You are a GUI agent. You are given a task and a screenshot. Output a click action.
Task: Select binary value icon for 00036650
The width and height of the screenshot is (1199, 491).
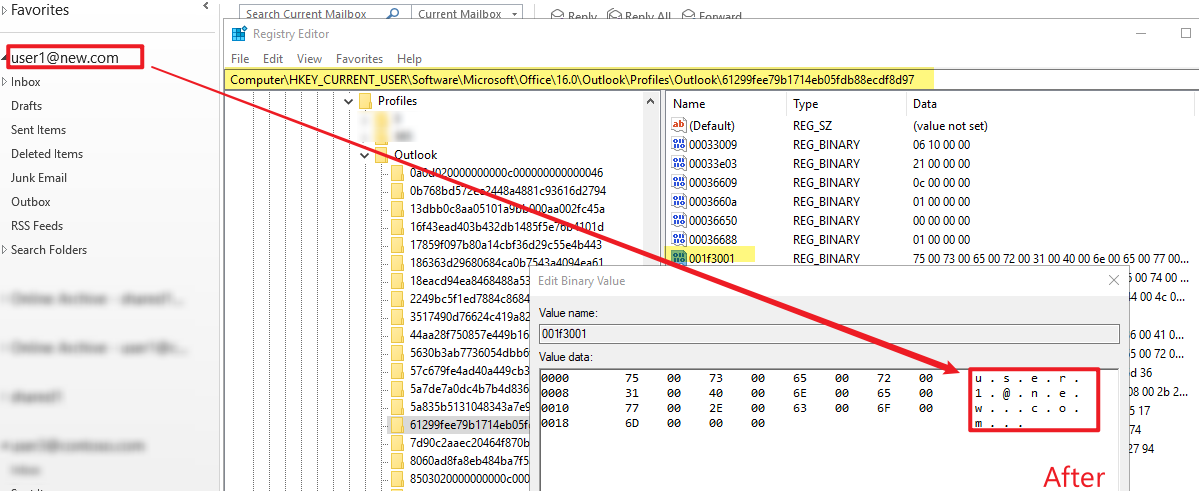(x=678, y=220)
